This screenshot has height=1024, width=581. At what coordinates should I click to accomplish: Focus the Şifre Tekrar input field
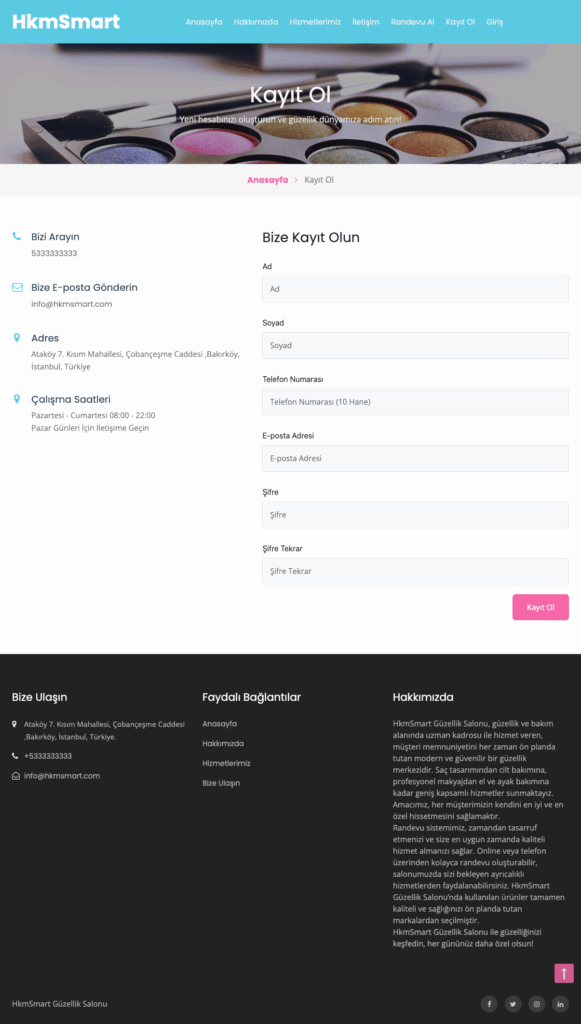[415, 571]
